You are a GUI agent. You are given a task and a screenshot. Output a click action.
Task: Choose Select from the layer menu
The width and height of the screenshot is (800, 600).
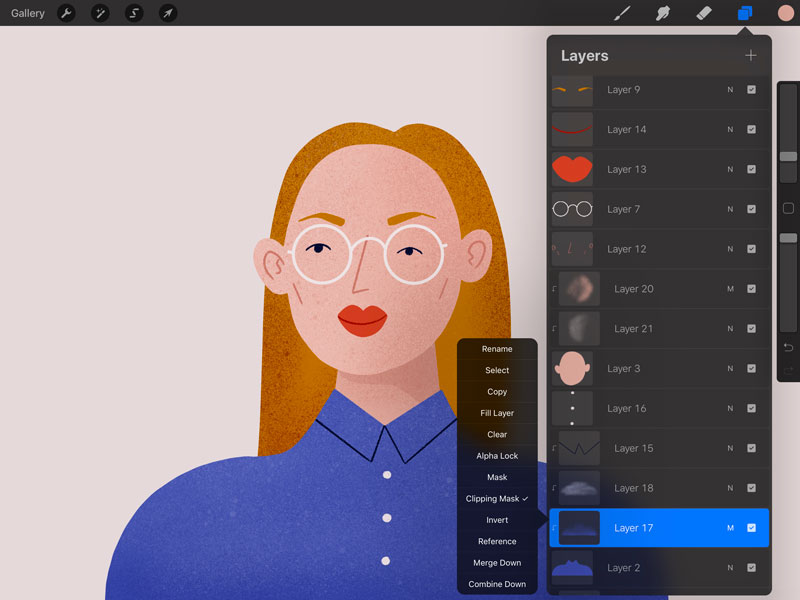point(497,370)
